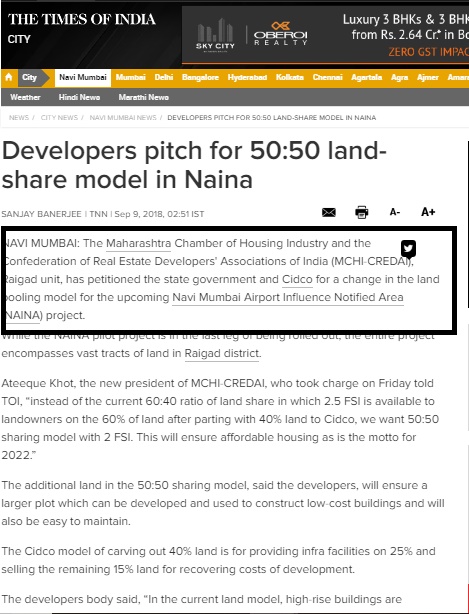The height and width of the screenshot is (614, 469).
Task: Open the Raigad district link
Action: click(x=222, y=353)
